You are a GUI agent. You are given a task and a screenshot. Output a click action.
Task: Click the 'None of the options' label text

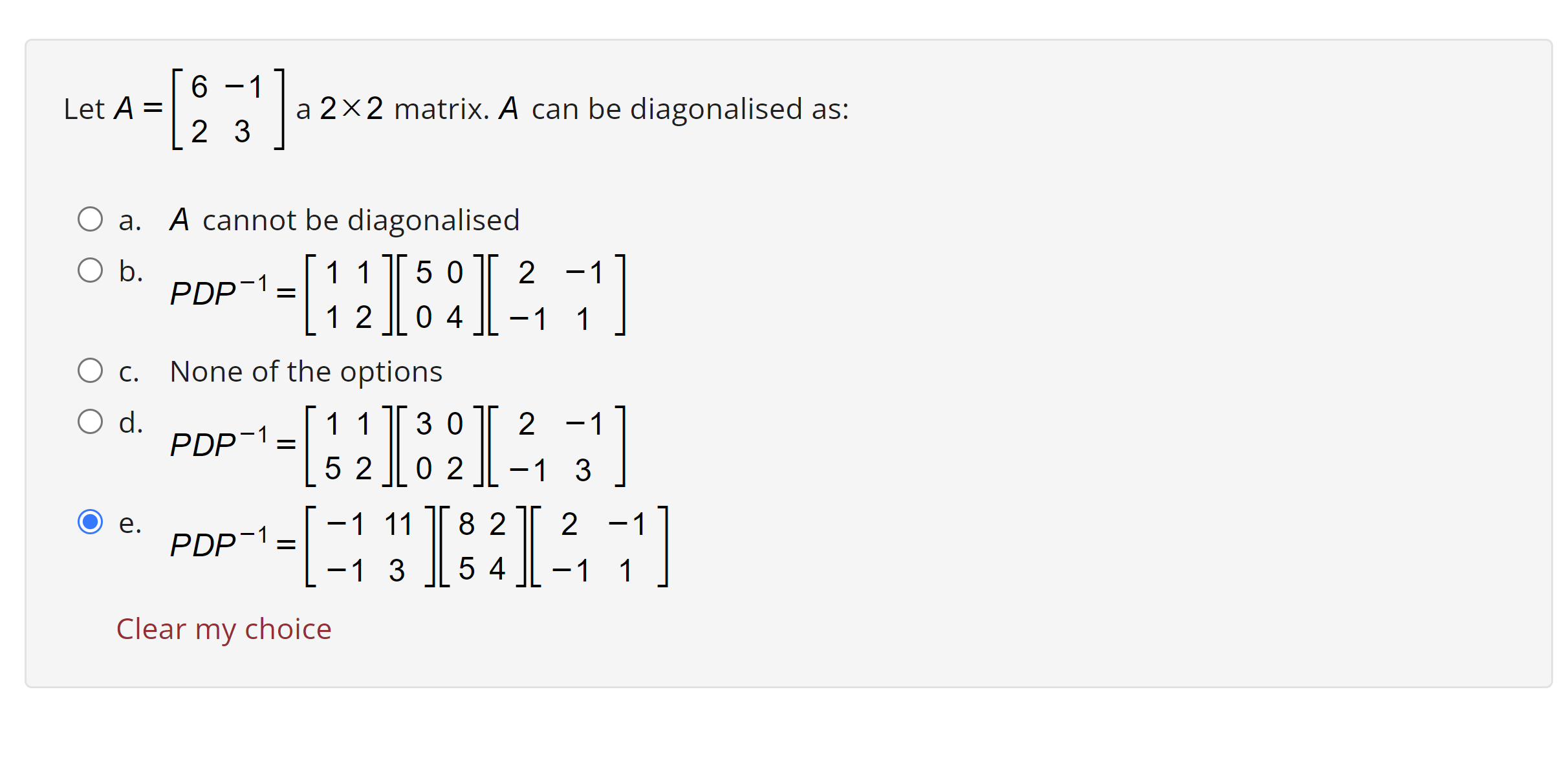[x=306, y=371]
